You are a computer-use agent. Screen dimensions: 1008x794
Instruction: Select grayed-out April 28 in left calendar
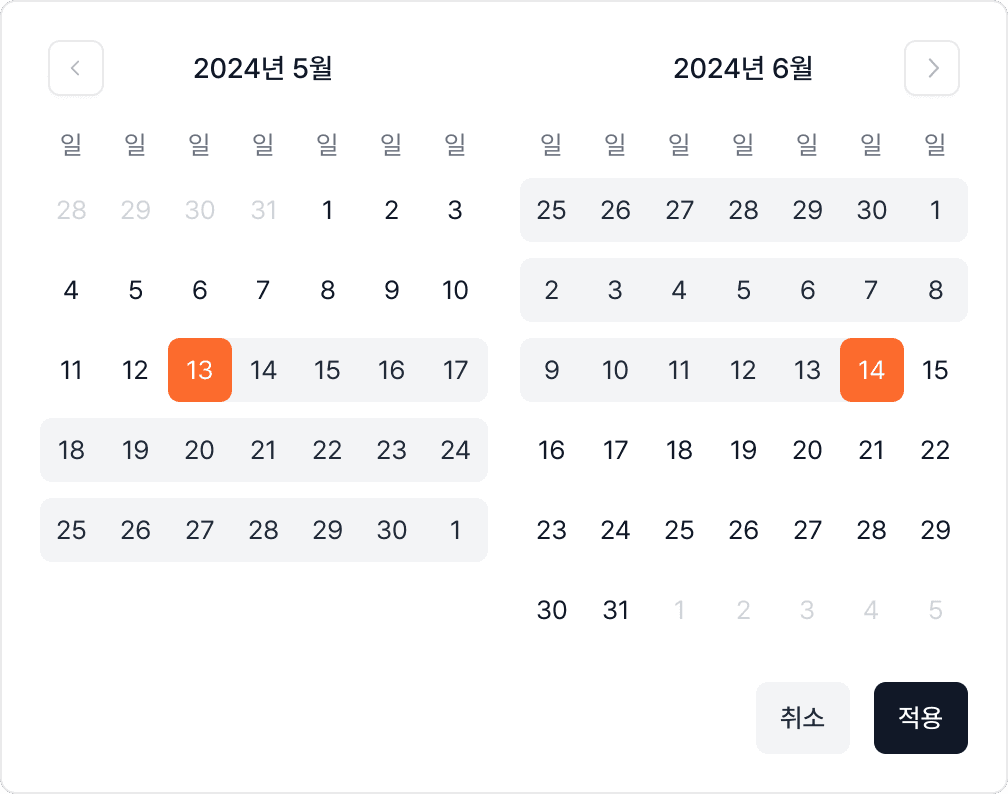72,210
